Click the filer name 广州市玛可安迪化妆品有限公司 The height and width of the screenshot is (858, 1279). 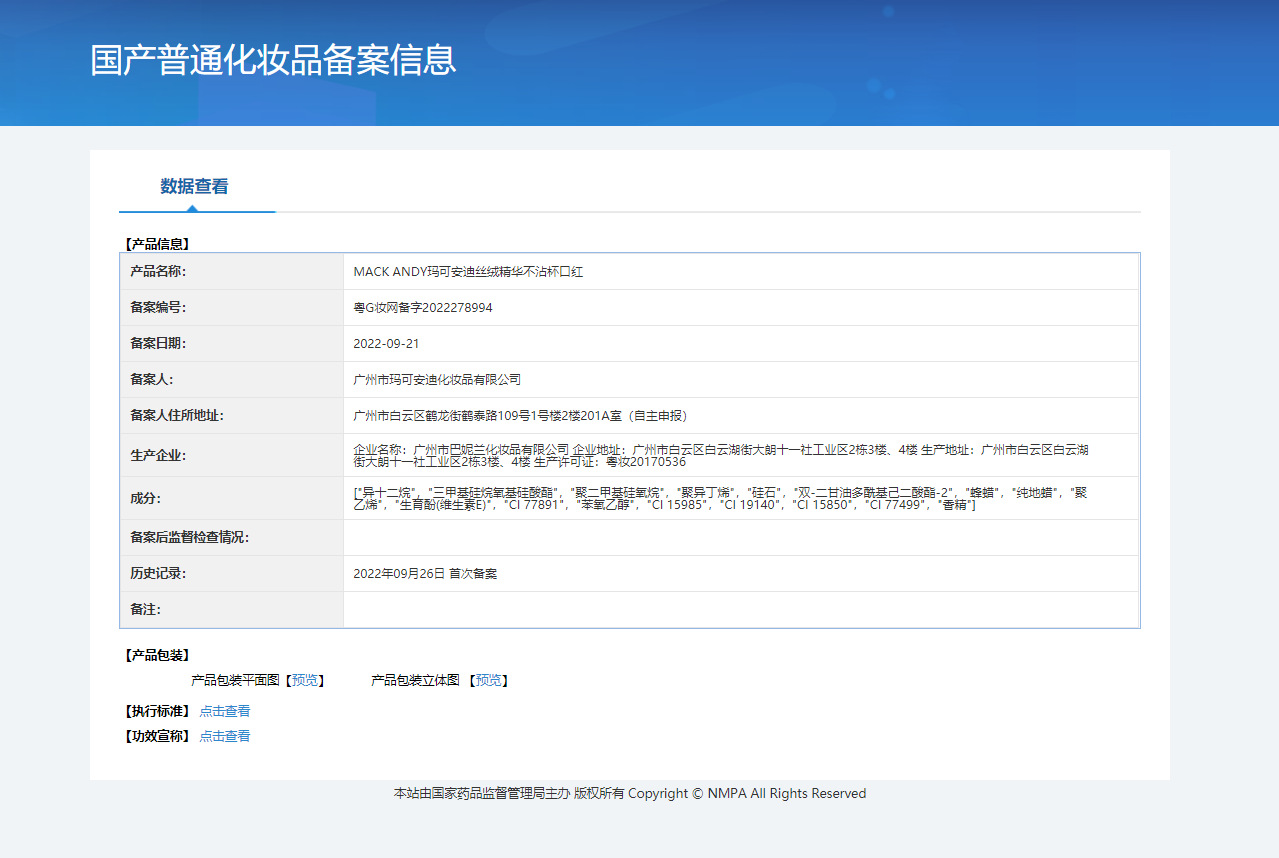(437, 380)
